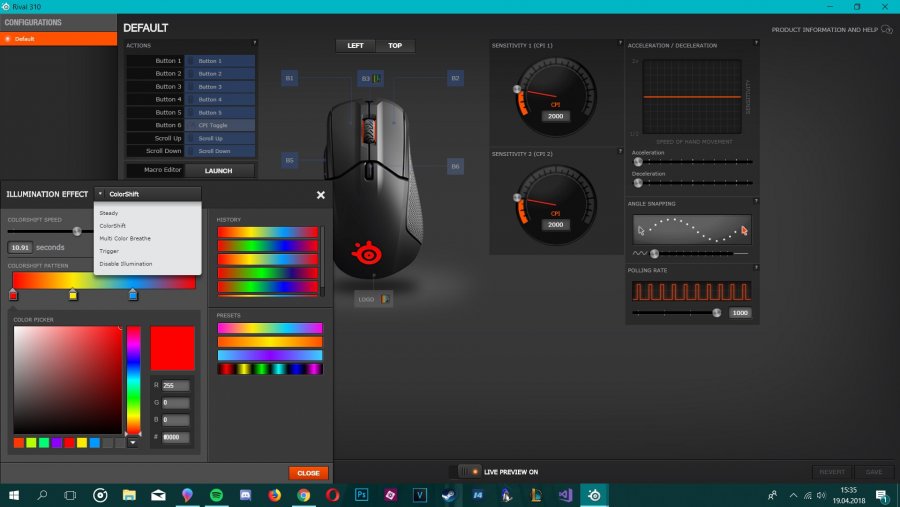Apply the first rainbow preset gradient
900x507 pixels.
(x=270, y=328)
